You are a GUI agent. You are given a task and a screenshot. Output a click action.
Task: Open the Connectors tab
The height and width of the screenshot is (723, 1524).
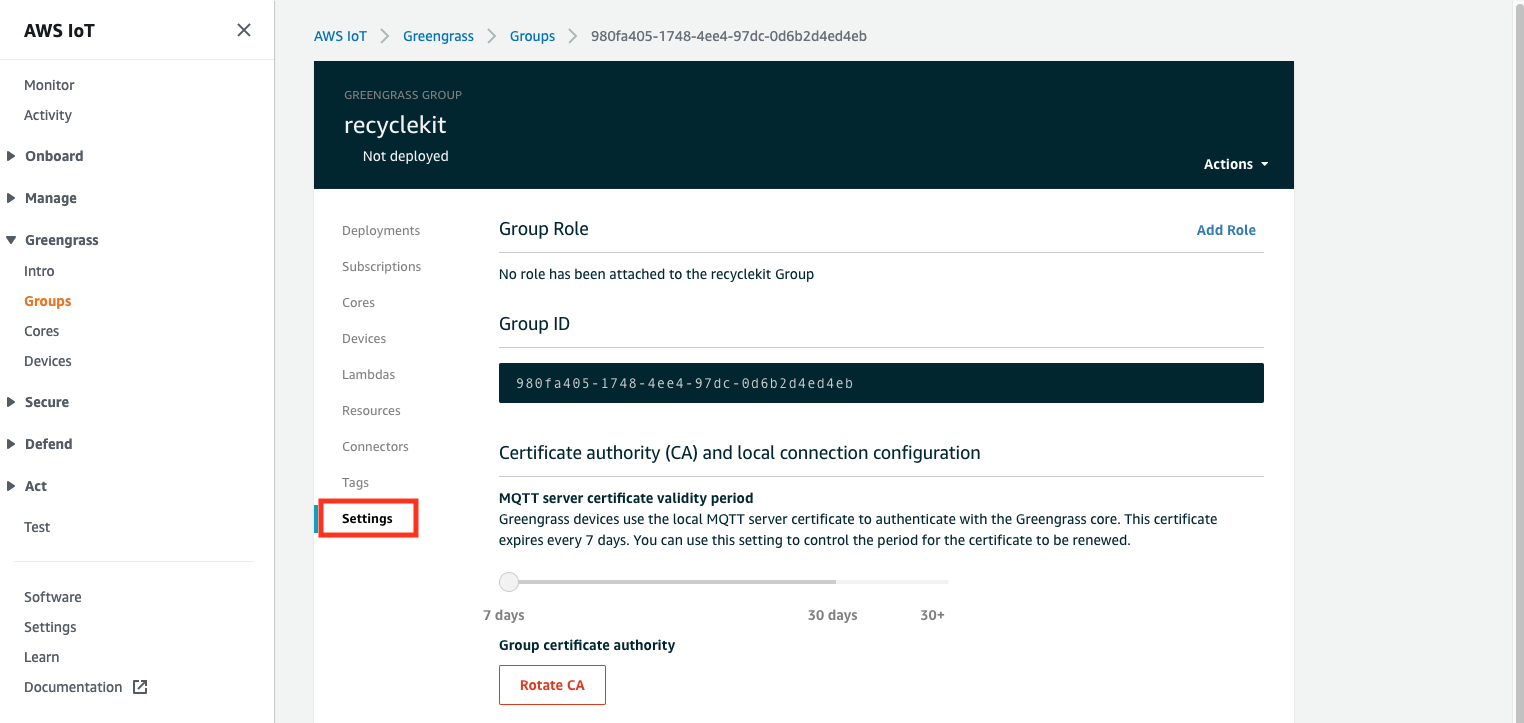375,446
